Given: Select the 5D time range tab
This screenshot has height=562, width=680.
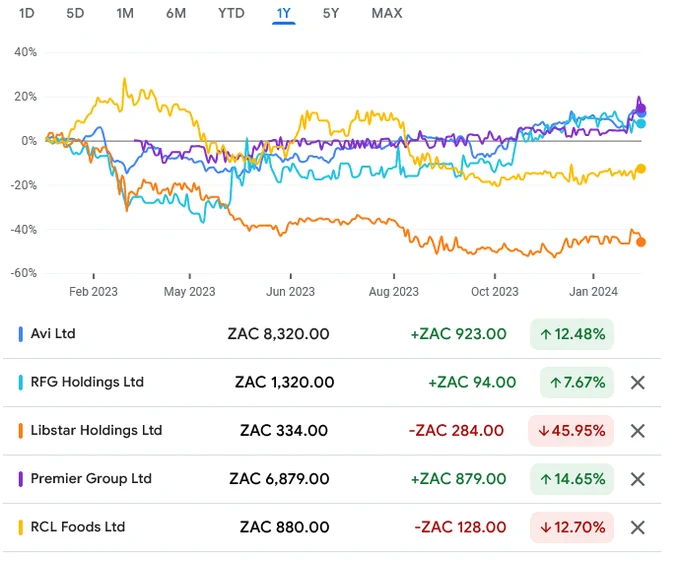Looking at the screenshot, I should point(75,13).
